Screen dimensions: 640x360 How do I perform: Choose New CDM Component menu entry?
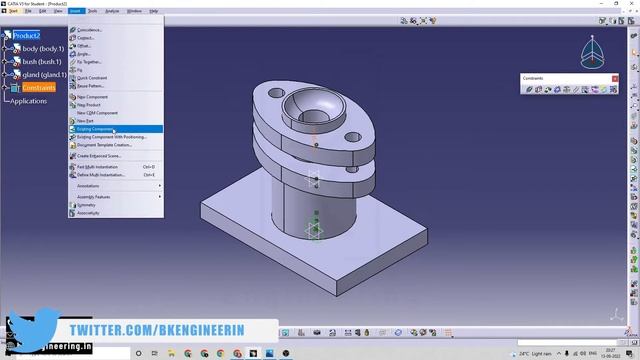point(116,113)
